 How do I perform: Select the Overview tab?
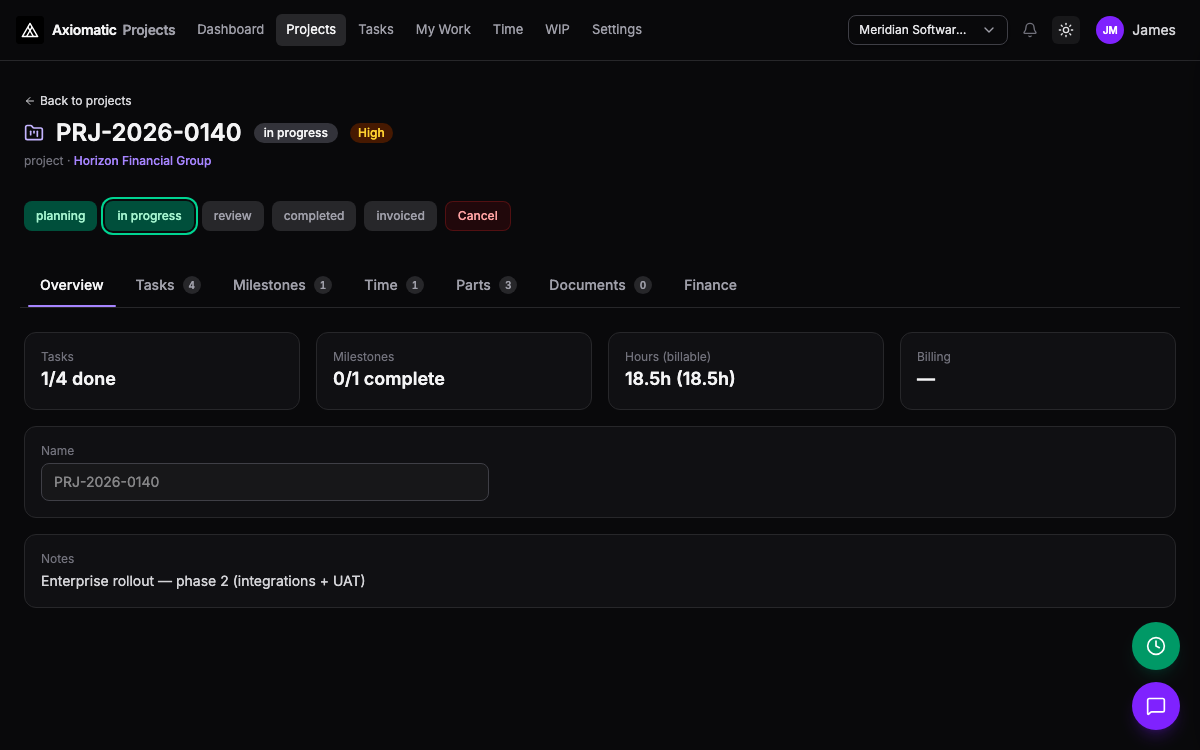[x=72, y=285]
